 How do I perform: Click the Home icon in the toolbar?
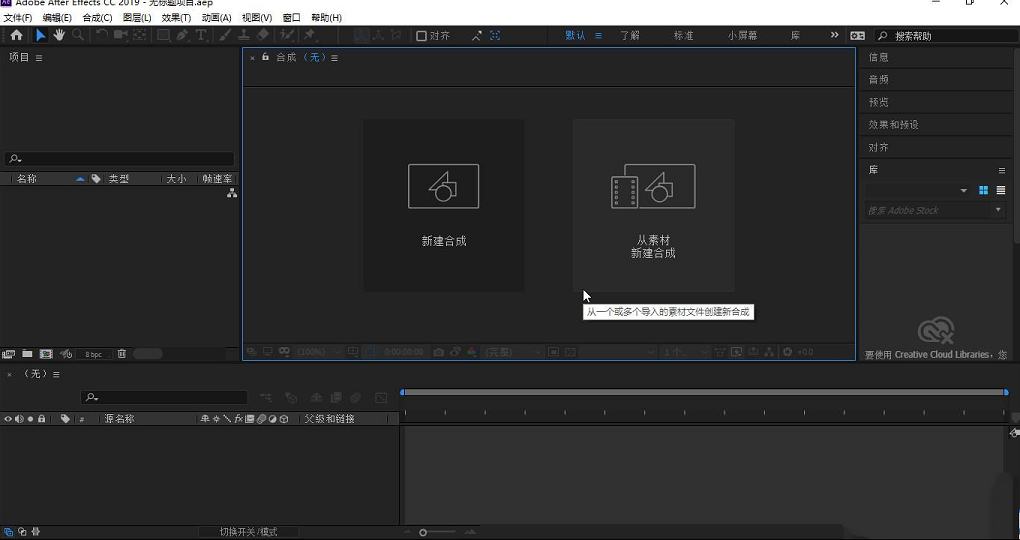(x=16, y=35)
